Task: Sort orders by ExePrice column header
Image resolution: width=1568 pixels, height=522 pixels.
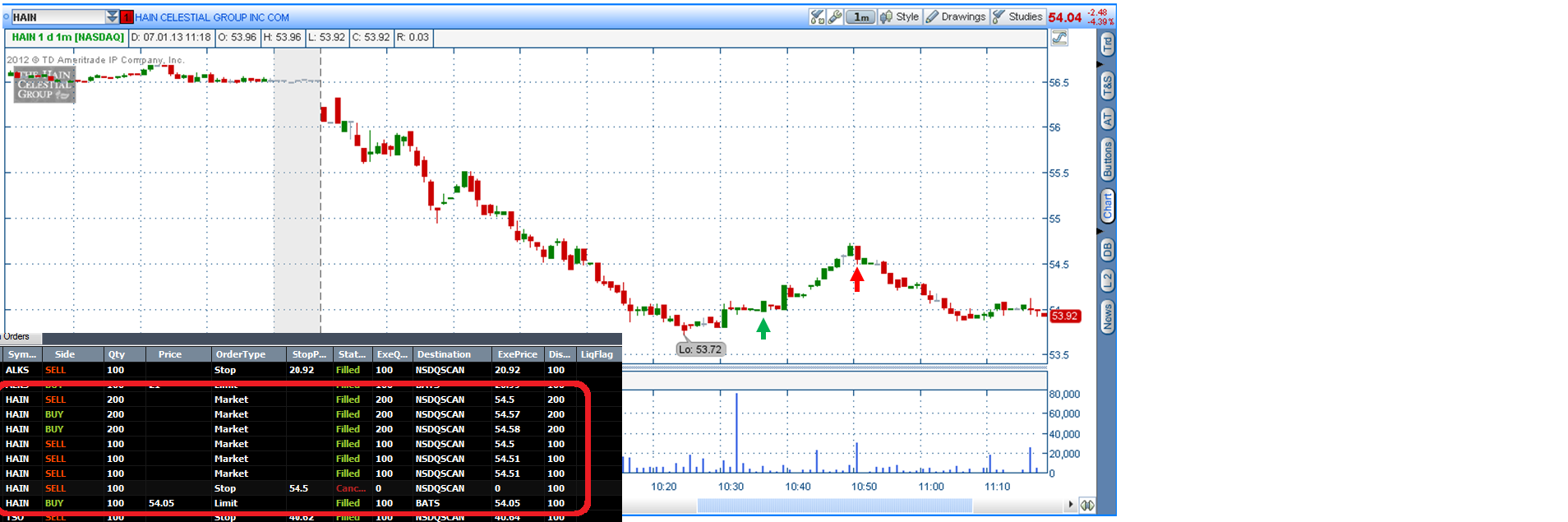Action: click(x=518, y=354)
